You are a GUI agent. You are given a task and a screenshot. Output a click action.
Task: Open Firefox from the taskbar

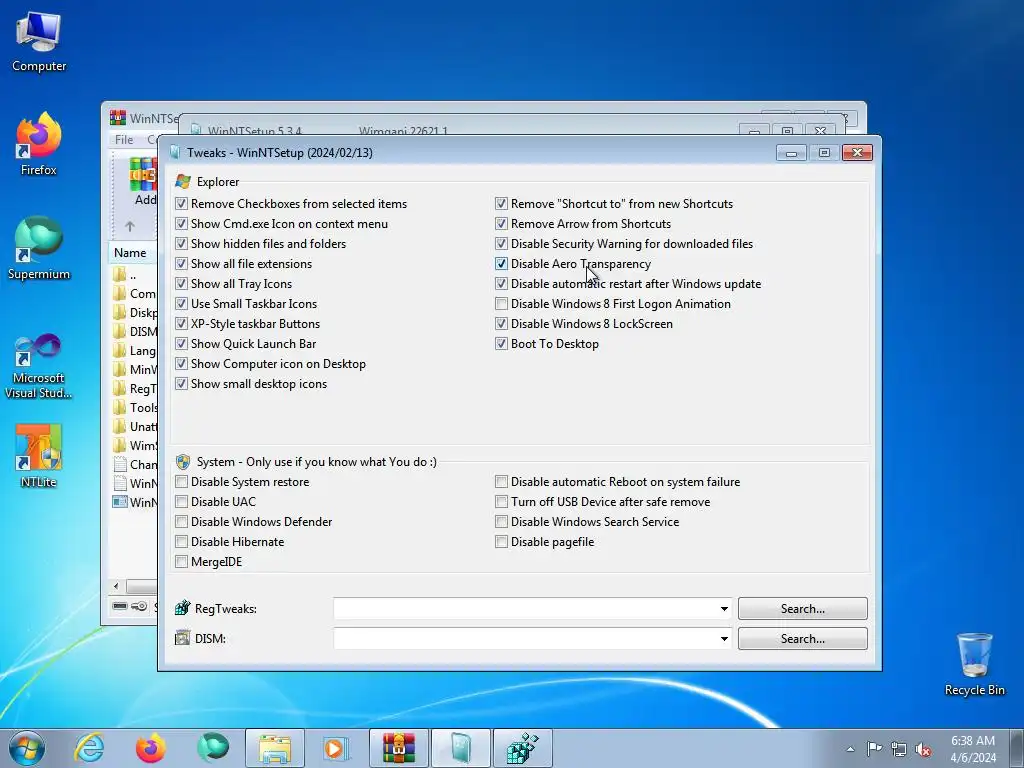pos(150,748)
